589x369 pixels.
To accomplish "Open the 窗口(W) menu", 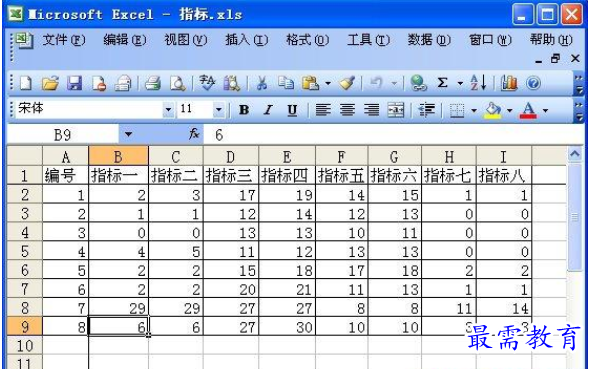I will pyautogui.click(x=490, y=39).
